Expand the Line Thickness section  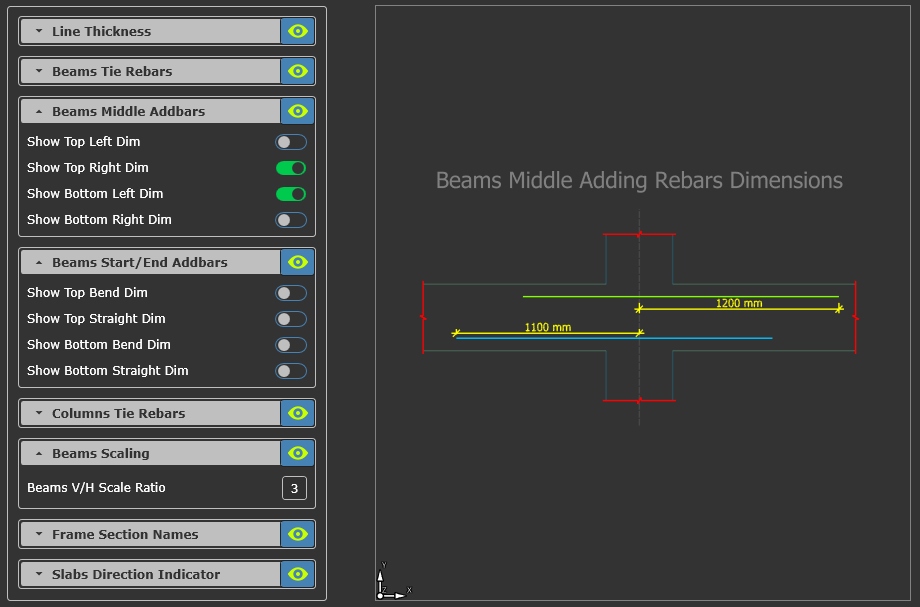tap(150, 31)
